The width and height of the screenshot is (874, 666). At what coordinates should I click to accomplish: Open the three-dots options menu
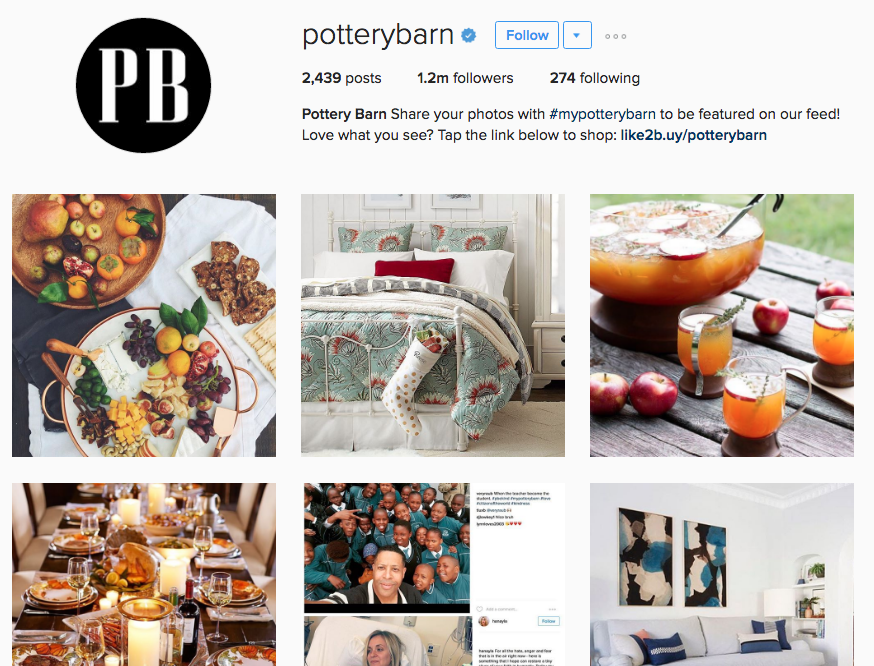point(615,36)
